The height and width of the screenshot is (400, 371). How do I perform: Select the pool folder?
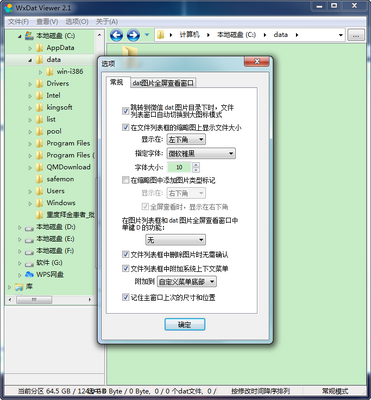point(54,131)
